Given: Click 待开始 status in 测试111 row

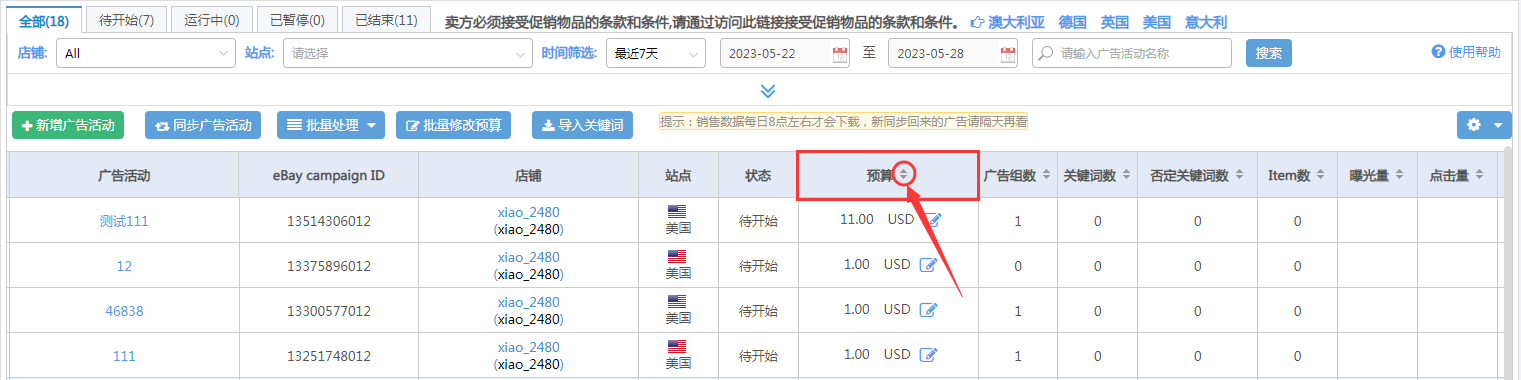Looking at the screenshot, I should coord(758,221).
